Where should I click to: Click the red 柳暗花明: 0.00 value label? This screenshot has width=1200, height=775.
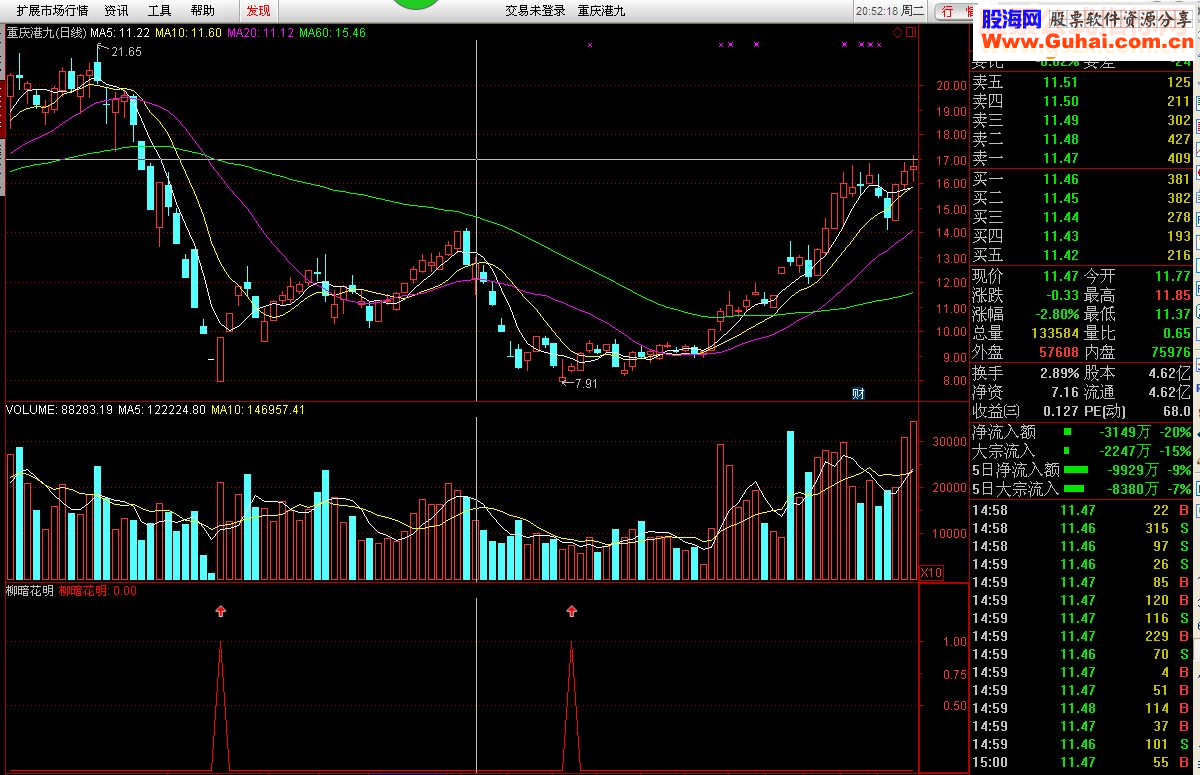click(x=98, y=590)
